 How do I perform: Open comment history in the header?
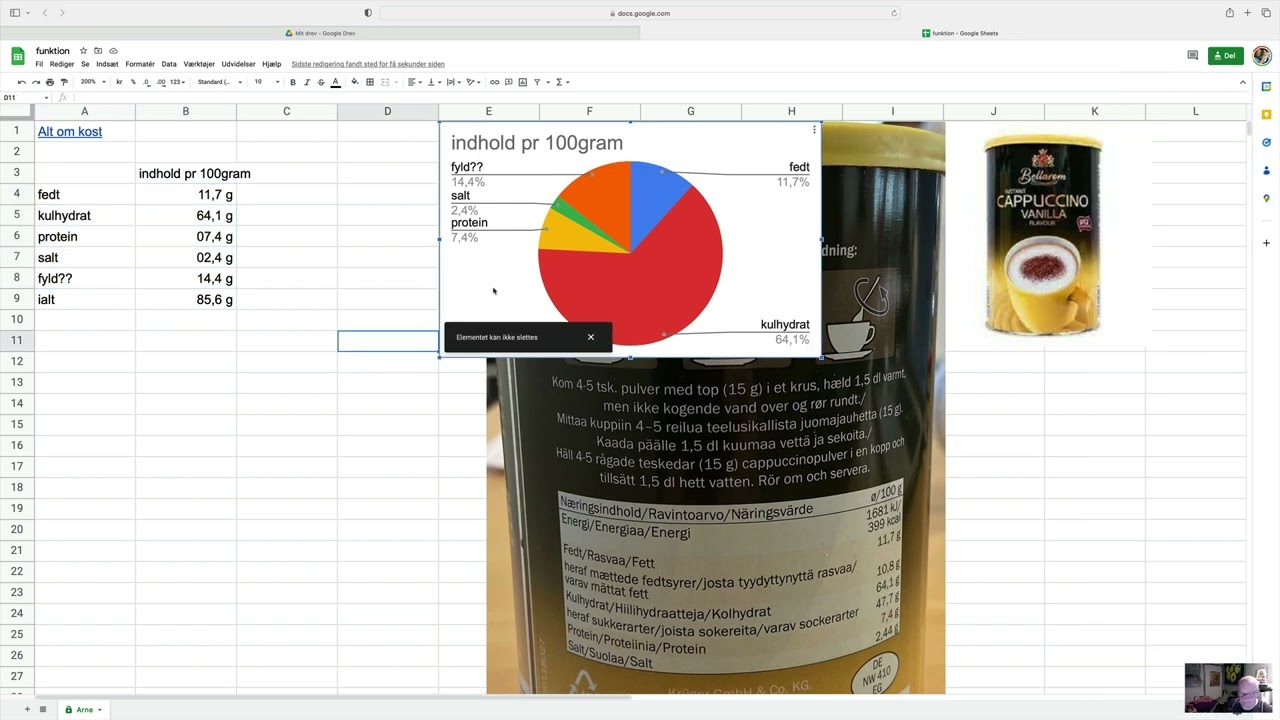(1192, 56)
